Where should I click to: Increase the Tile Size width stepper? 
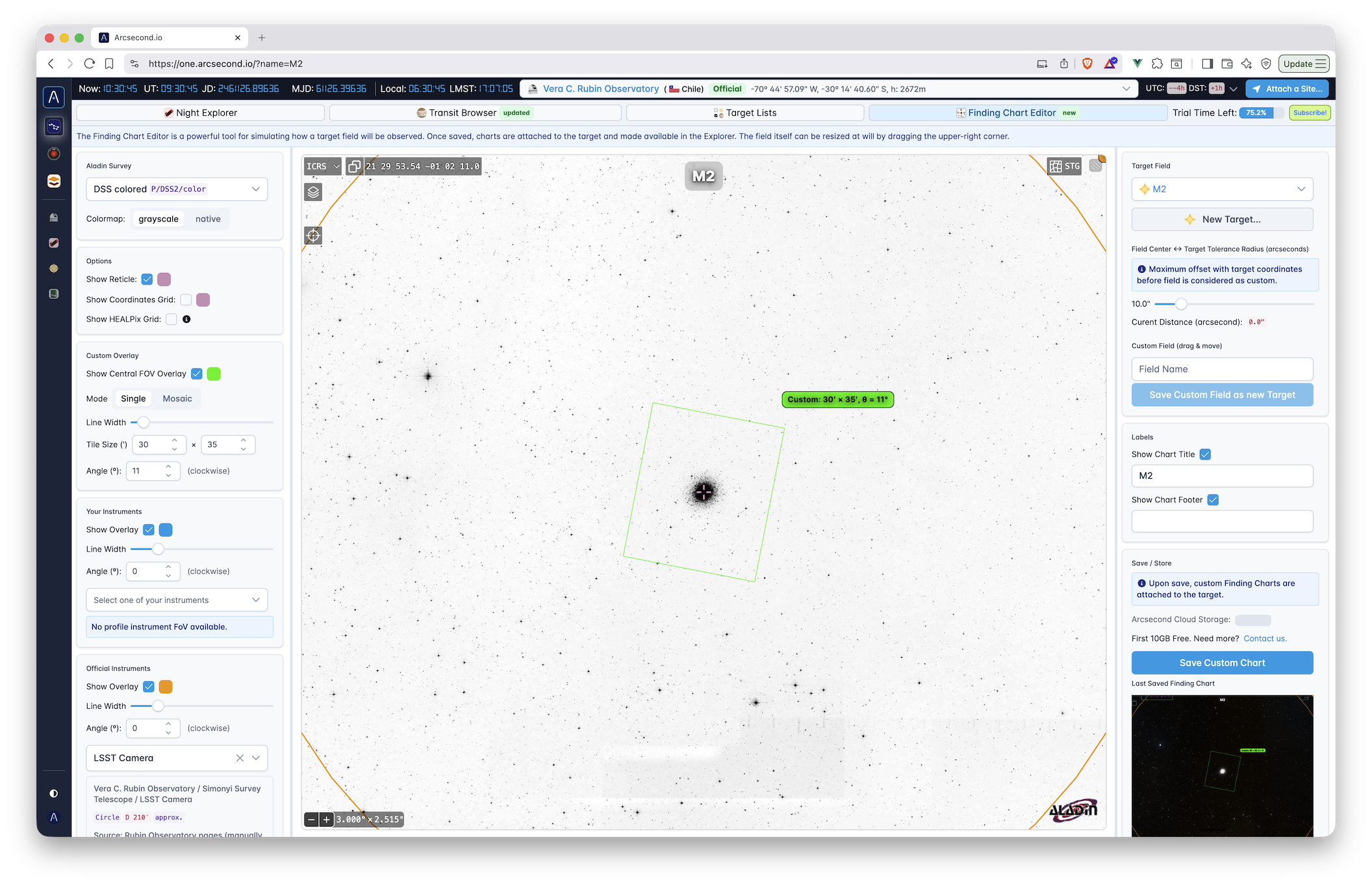click(x=174, y=441)
